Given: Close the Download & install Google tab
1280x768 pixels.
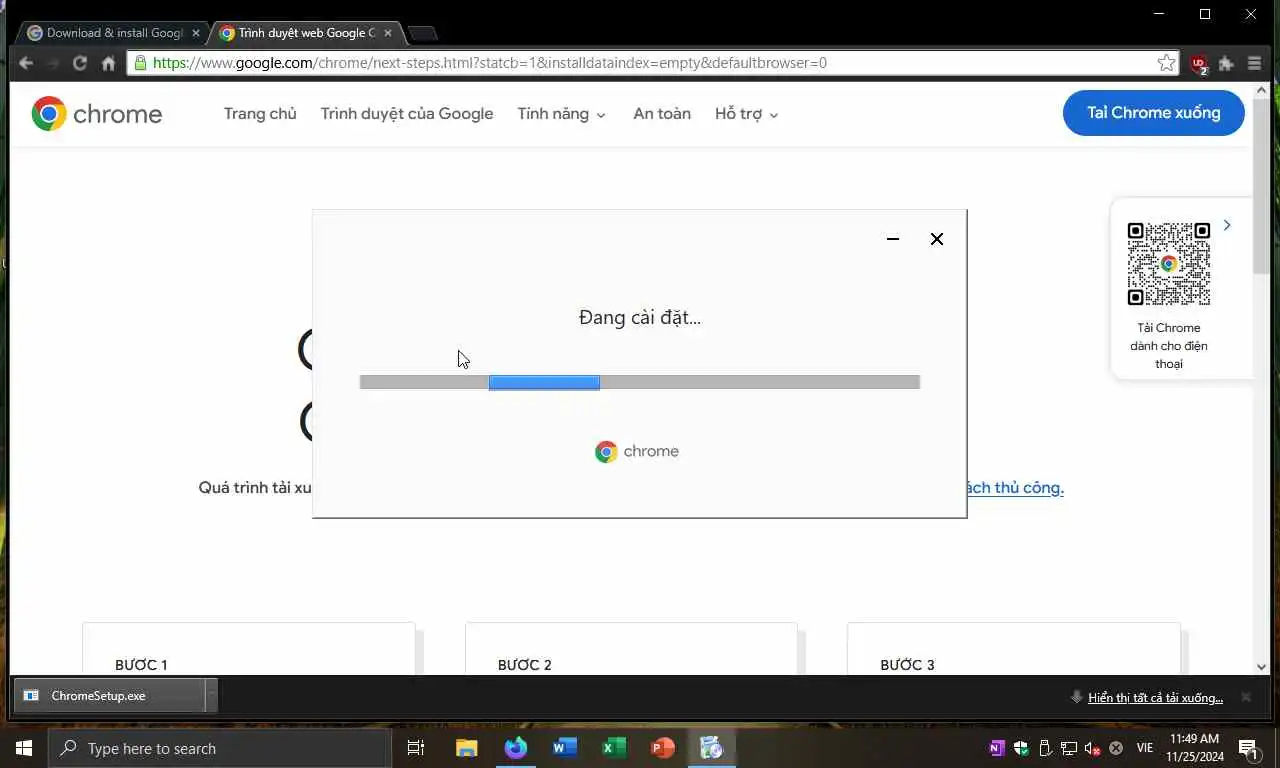Looking at the screenshot, I should pyautogui.click(x=196, y=33).
